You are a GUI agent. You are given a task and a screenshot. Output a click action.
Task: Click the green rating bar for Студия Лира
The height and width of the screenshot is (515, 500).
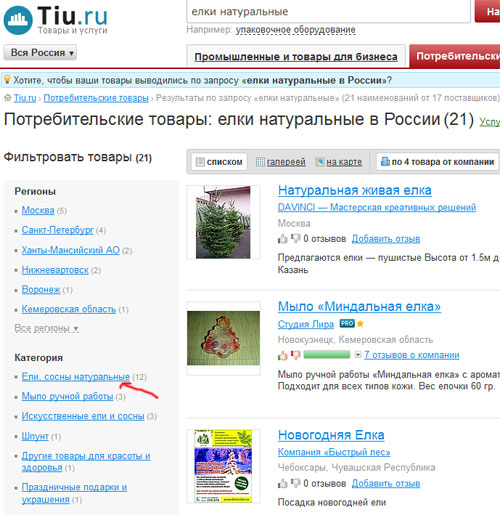coord(327,354)
